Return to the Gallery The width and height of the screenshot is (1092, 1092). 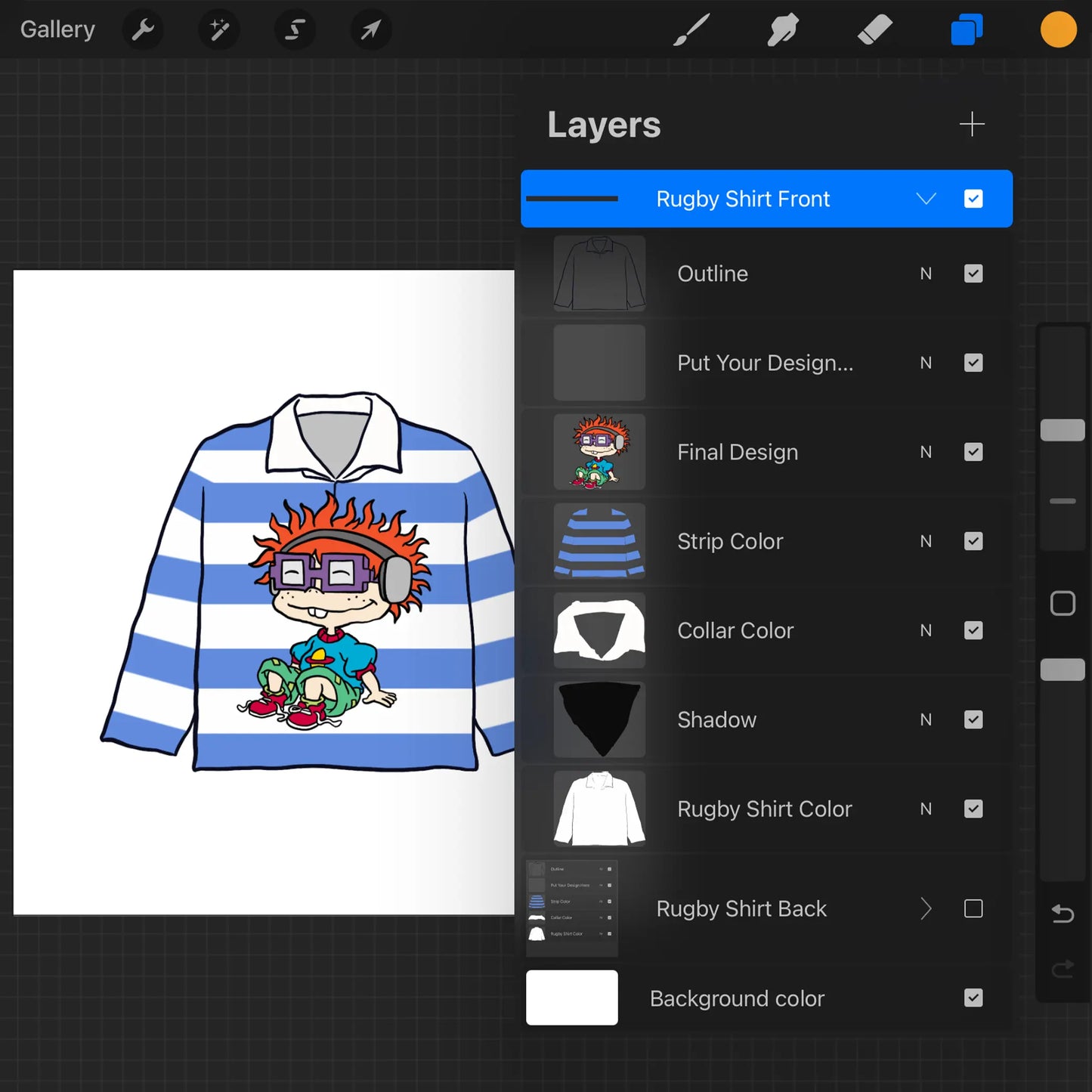coord(57,29)
